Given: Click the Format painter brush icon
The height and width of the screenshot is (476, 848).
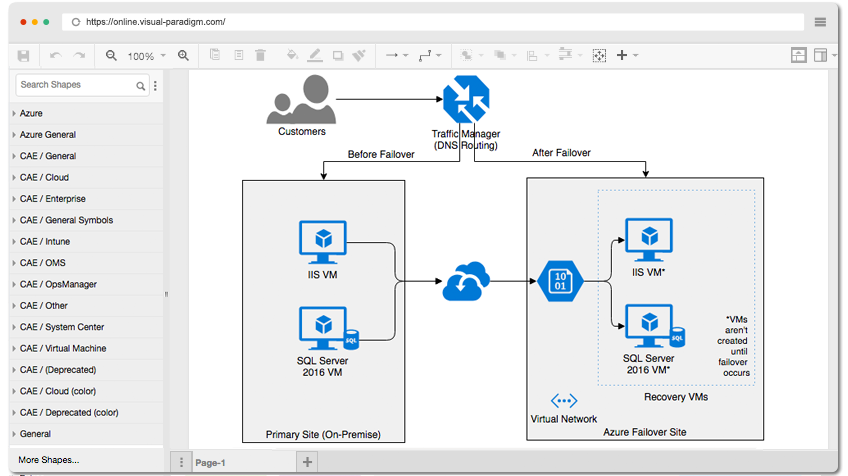Looking at the screenshot, I should tap(359, 55).
